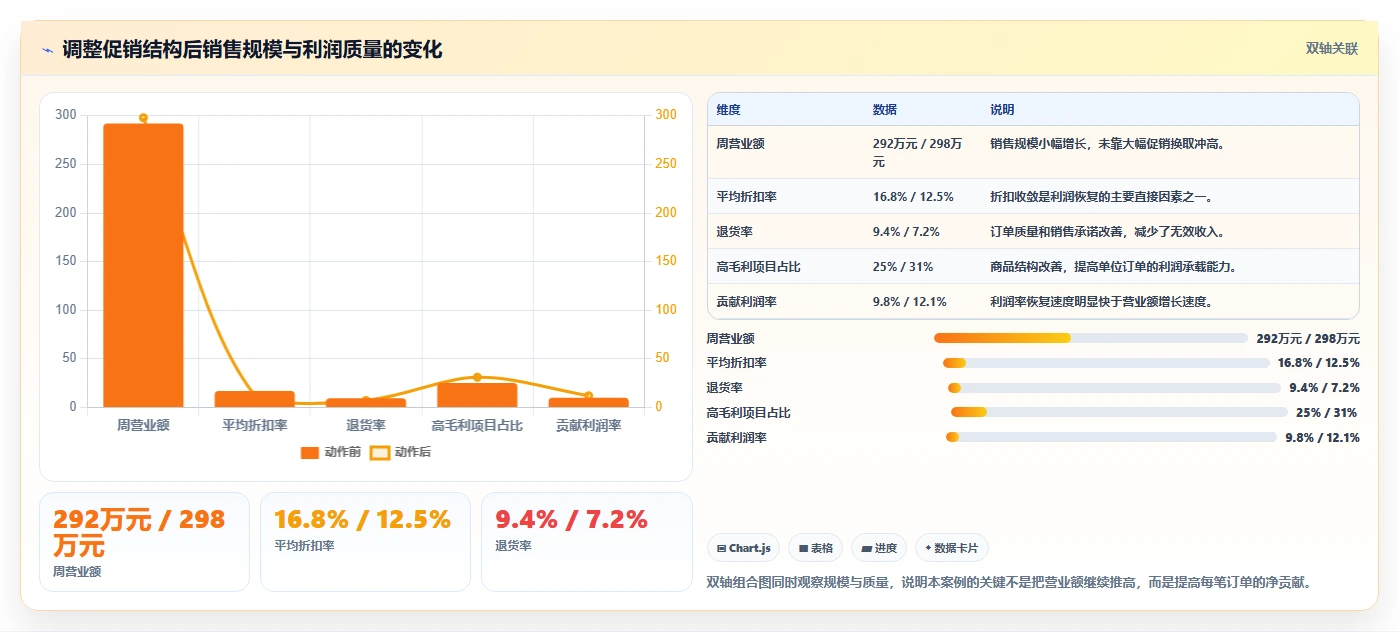This screenshot has width=1399, height=632.
Task: Click the chart x-axis label 高毛利项目占比
Action: coord(477,426)
